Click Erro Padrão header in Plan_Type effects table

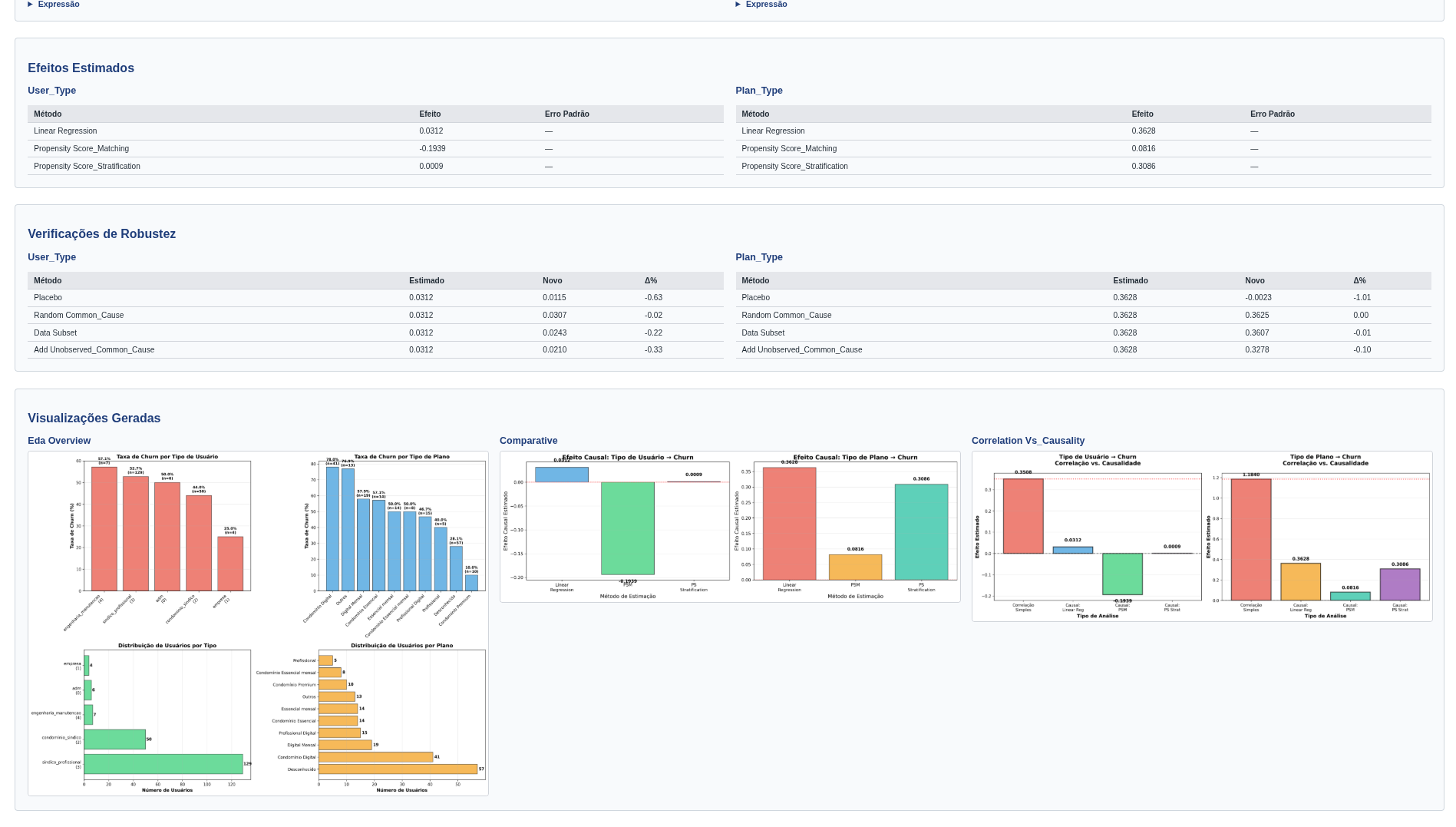click(1272, 114)
